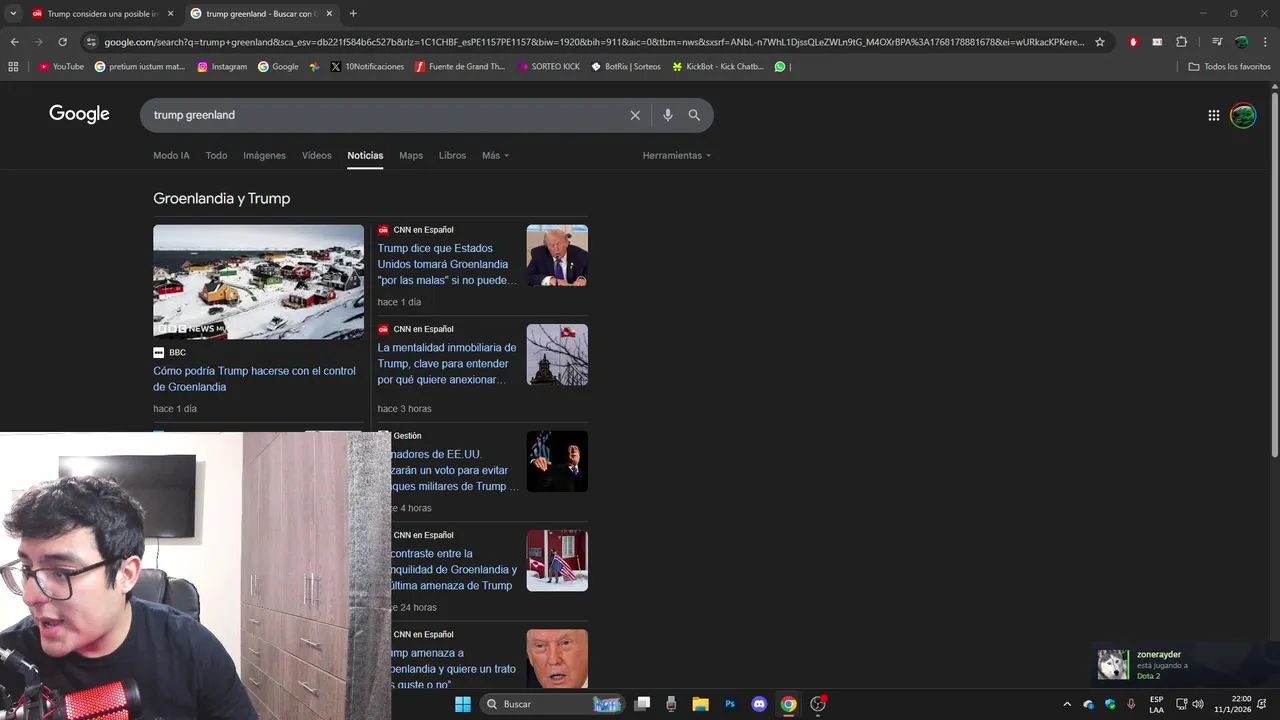This screenshot has width=1280, height=720.
Task: Open the WhatsApp bookmark icon
Action: coord(780,67)
